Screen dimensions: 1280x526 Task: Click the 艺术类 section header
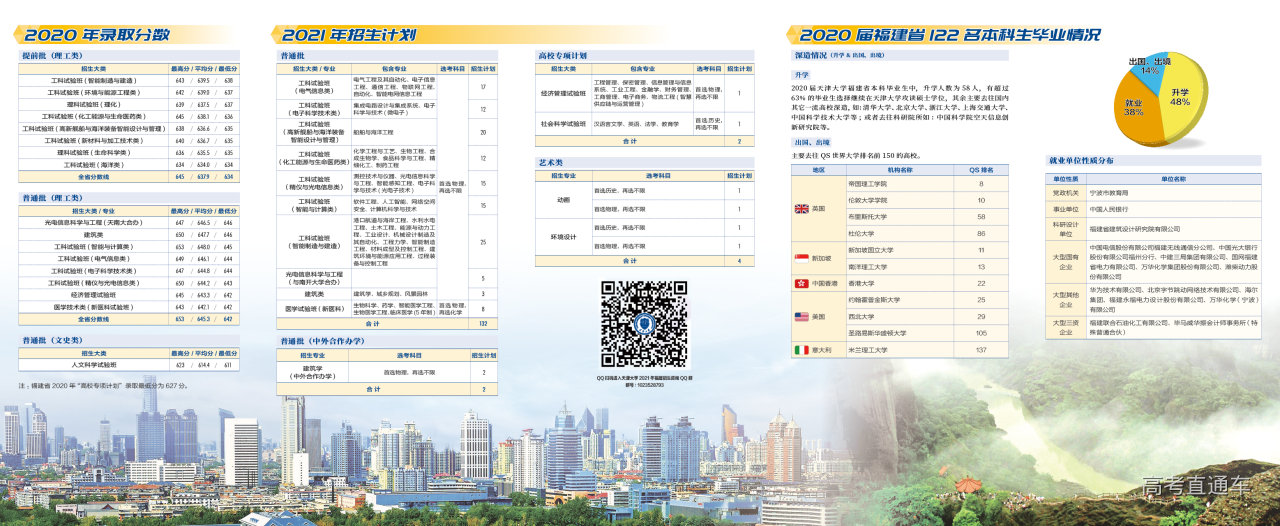pyautogui.click(x=551, y=162)
